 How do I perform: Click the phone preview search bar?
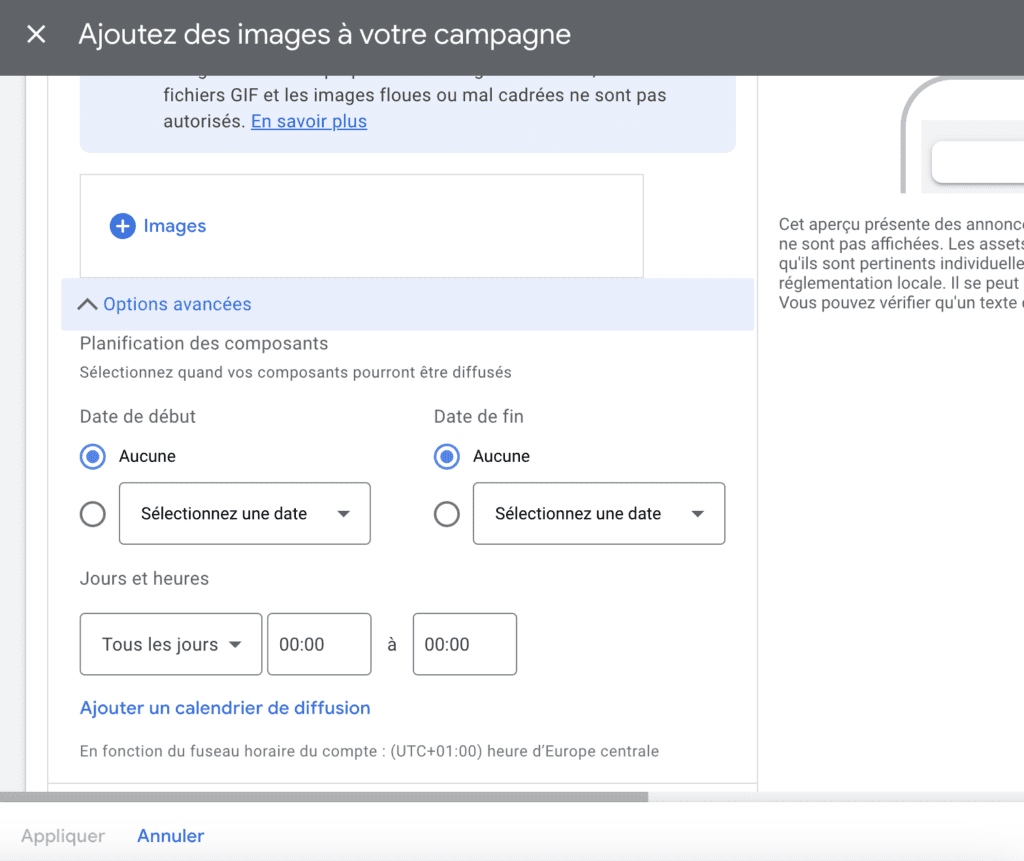point(977,162)
